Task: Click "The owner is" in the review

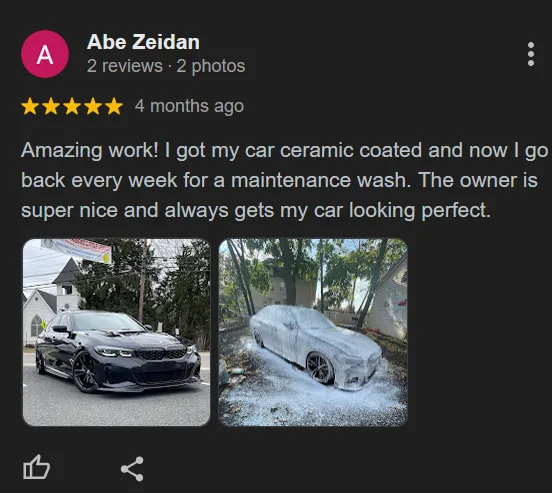Action: pyautogui.click(x=478, y=180)
